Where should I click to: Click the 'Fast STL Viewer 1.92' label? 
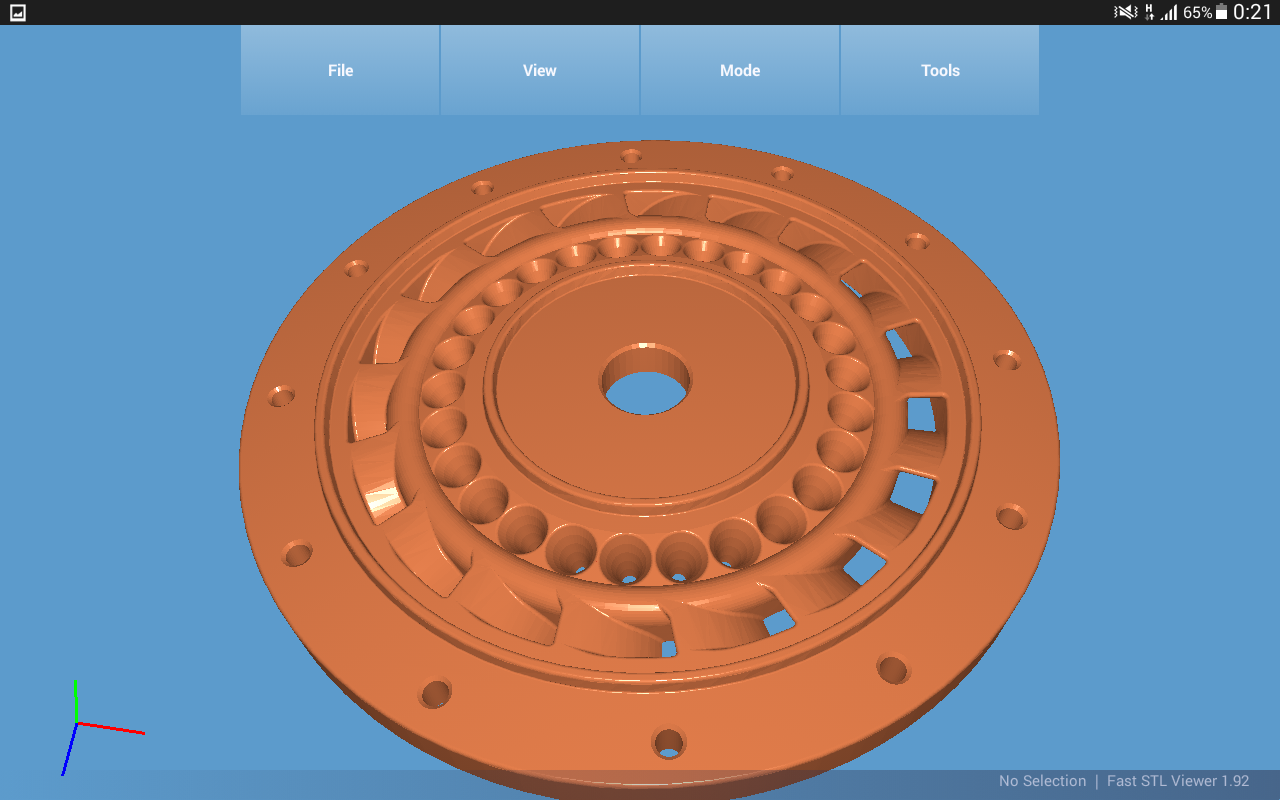[x=1178, y=781]
